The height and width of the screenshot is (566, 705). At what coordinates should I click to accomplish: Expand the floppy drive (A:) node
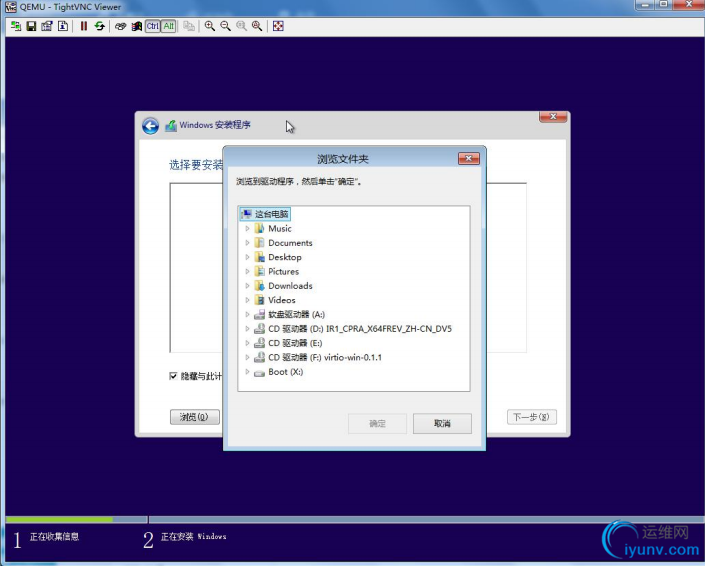[x=247, y=315]
